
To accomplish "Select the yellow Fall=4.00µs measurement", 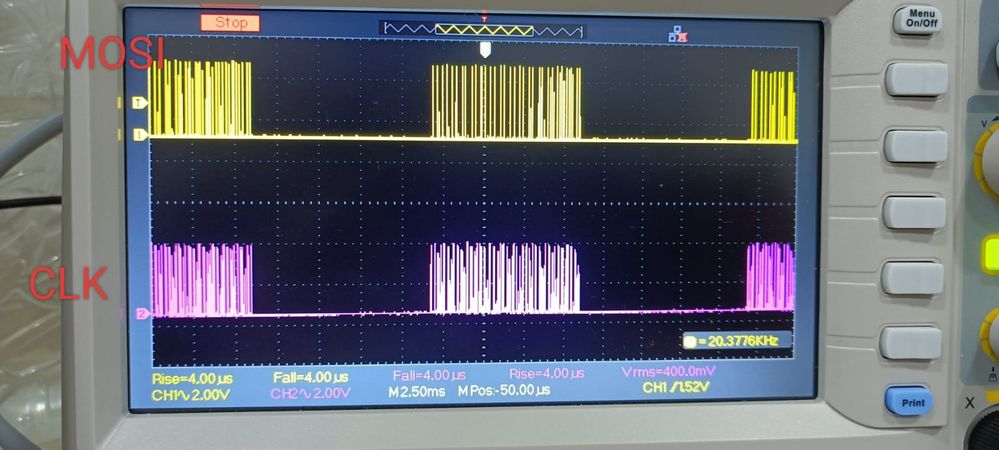I will pyautogui.click(x=311, y=377).
